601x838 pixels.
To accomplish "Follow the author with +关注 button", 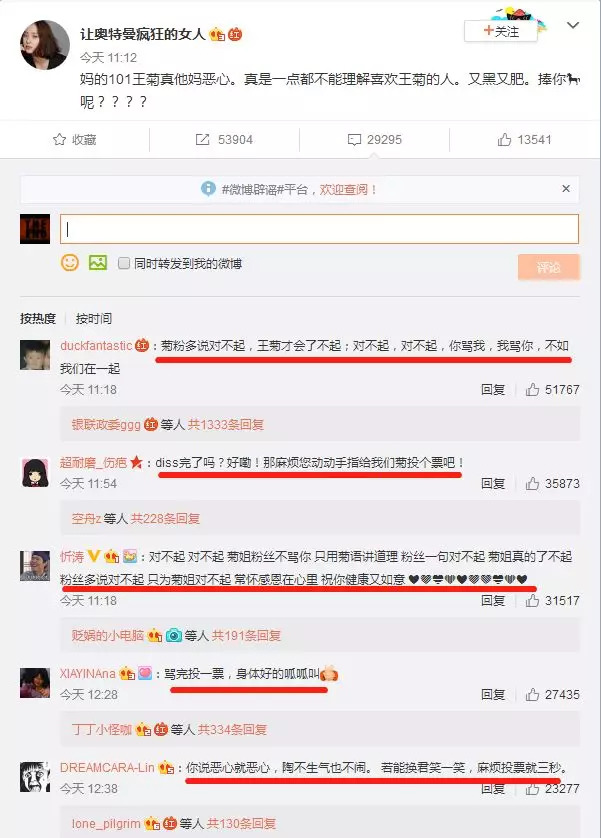I will coord(501,32).
